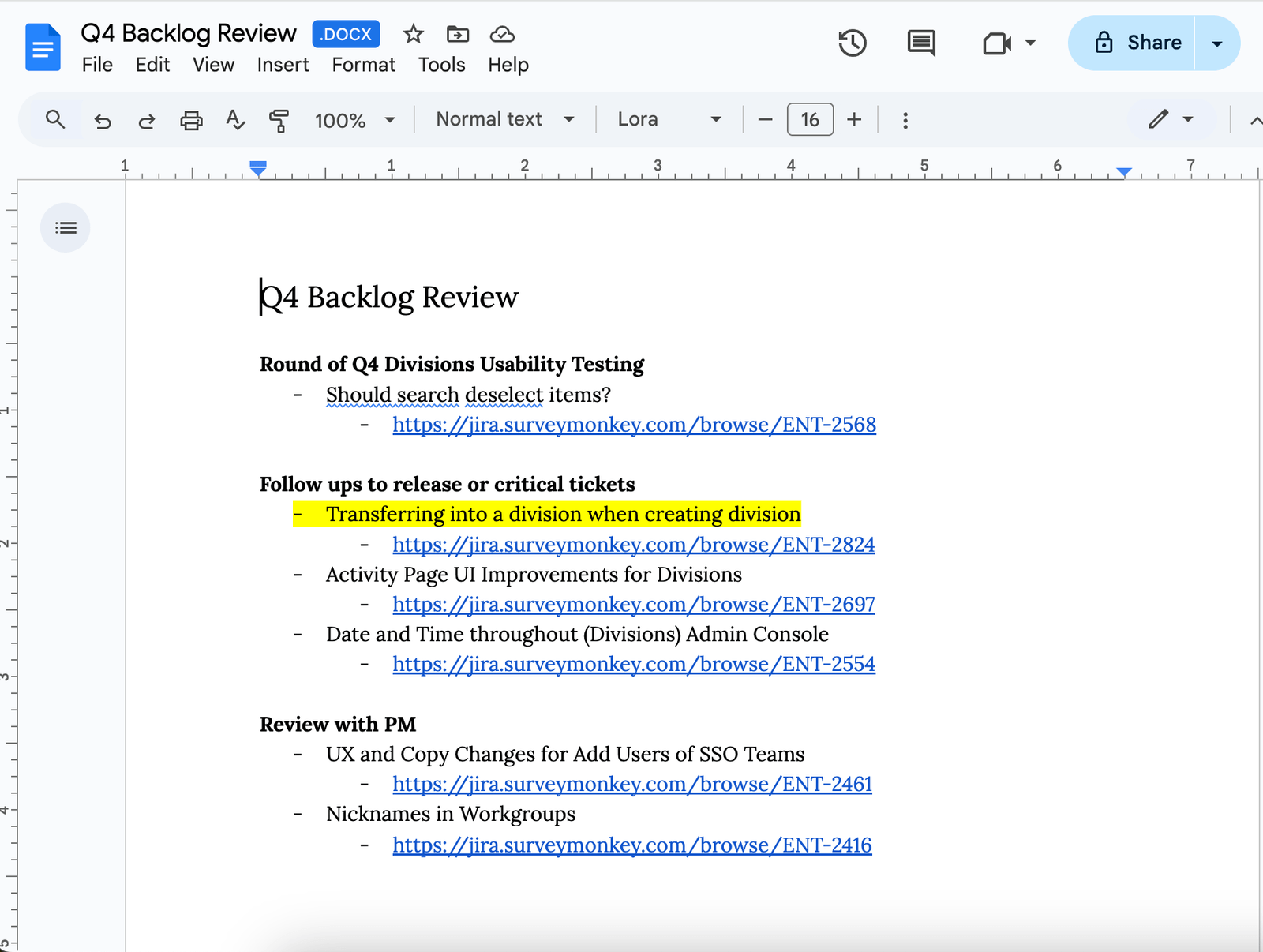Star the Q4 Backlog Review document

(x=414, y=35)
